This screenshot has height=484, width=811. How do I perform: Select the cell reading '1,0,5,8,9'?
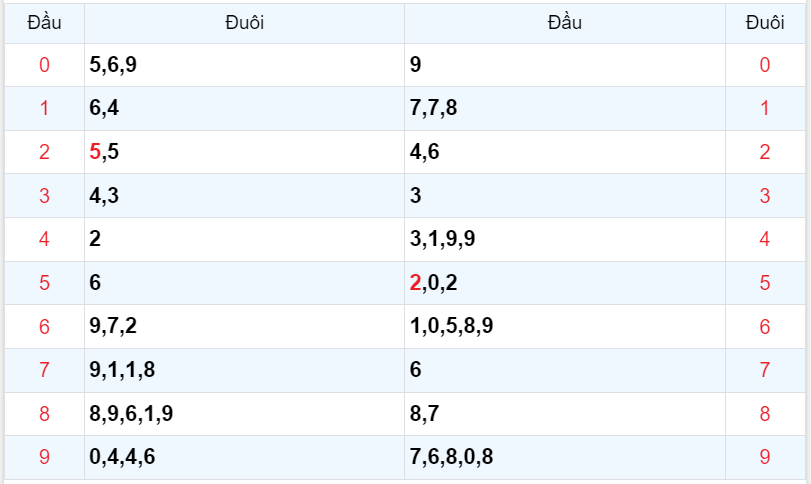click(x=451, y=326)
